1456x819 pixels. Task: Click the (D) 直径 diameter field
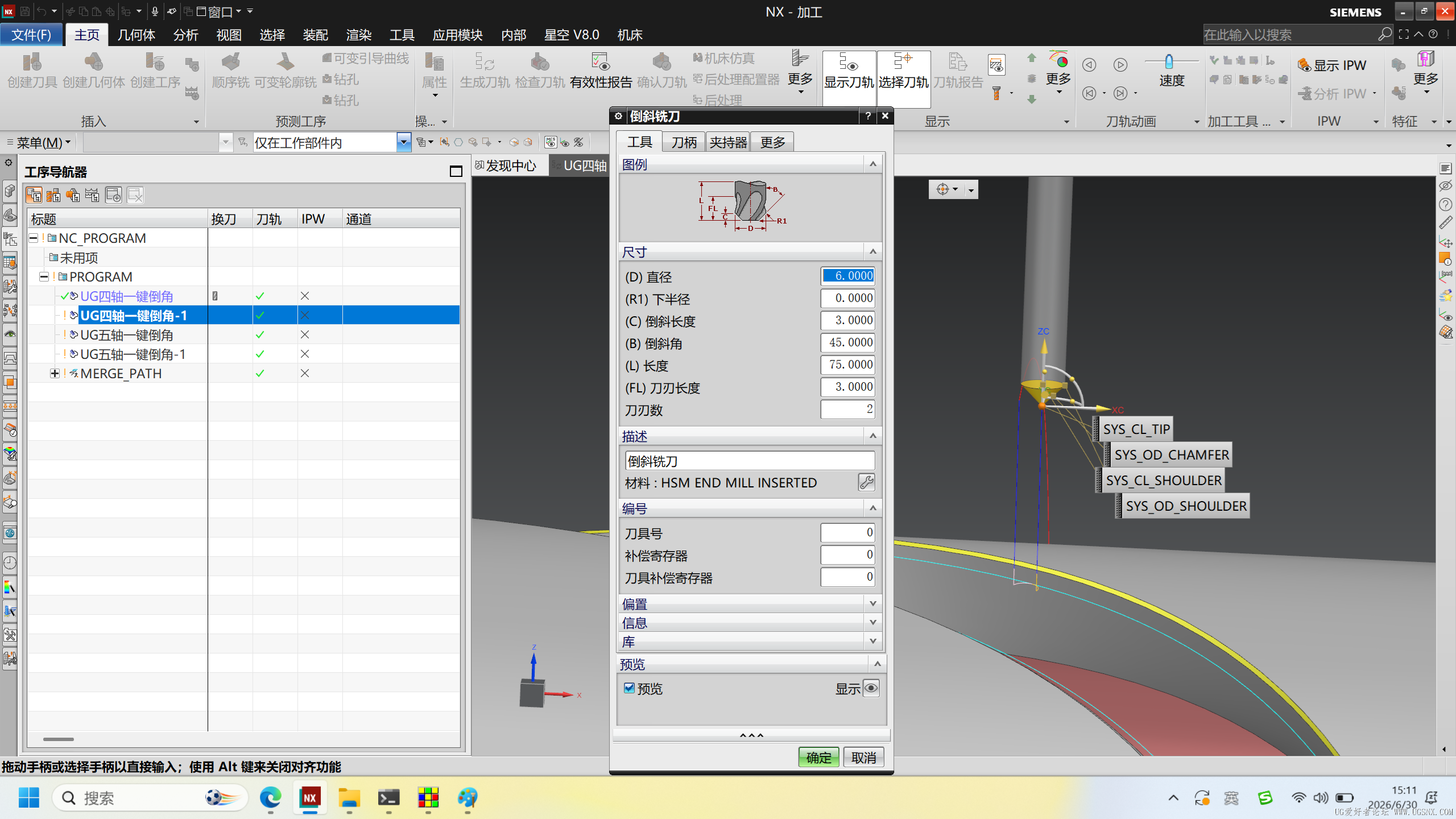(x=847, y=276)
